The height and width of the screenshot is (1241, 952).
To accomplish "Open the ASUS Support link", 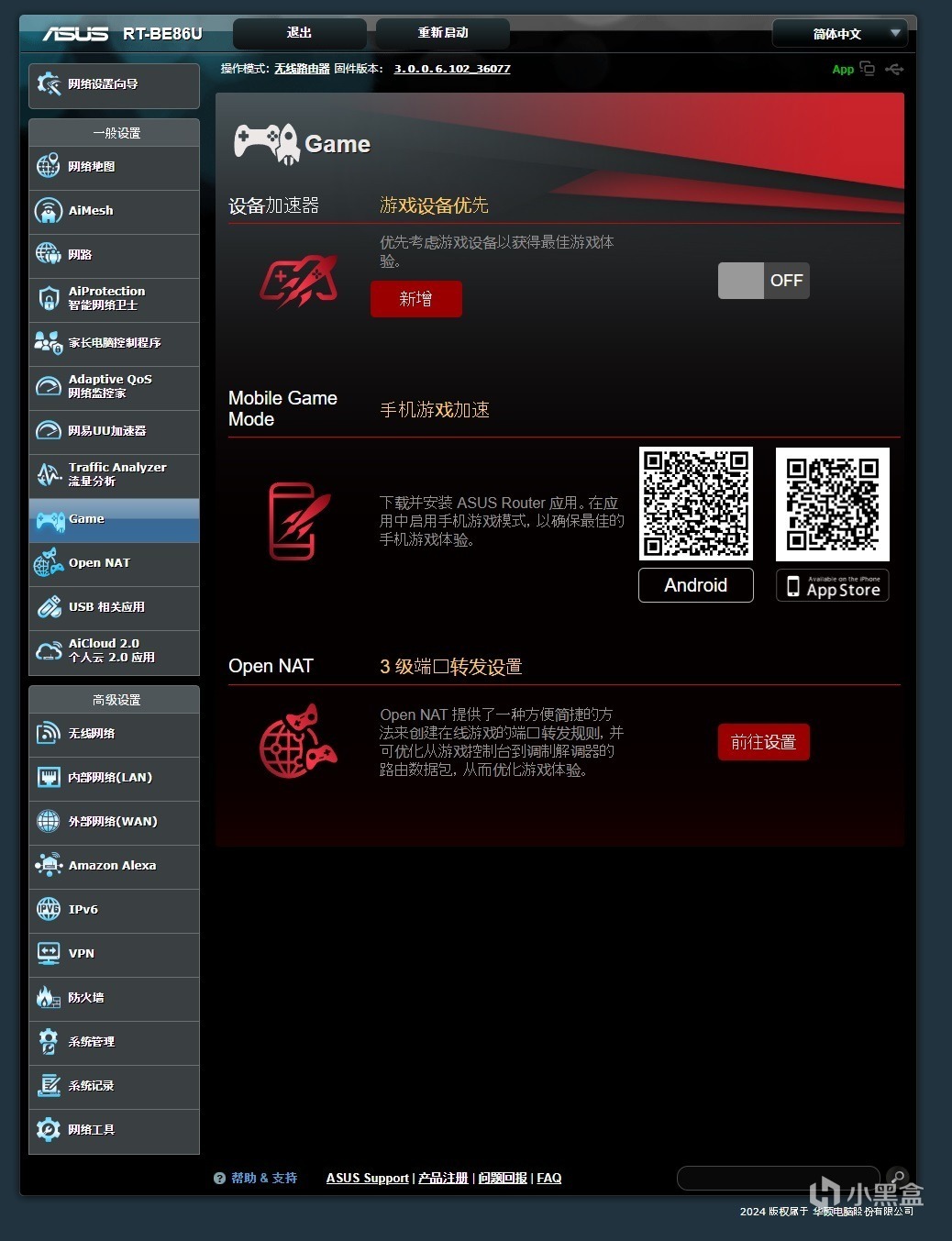I will click(368, 1178).
